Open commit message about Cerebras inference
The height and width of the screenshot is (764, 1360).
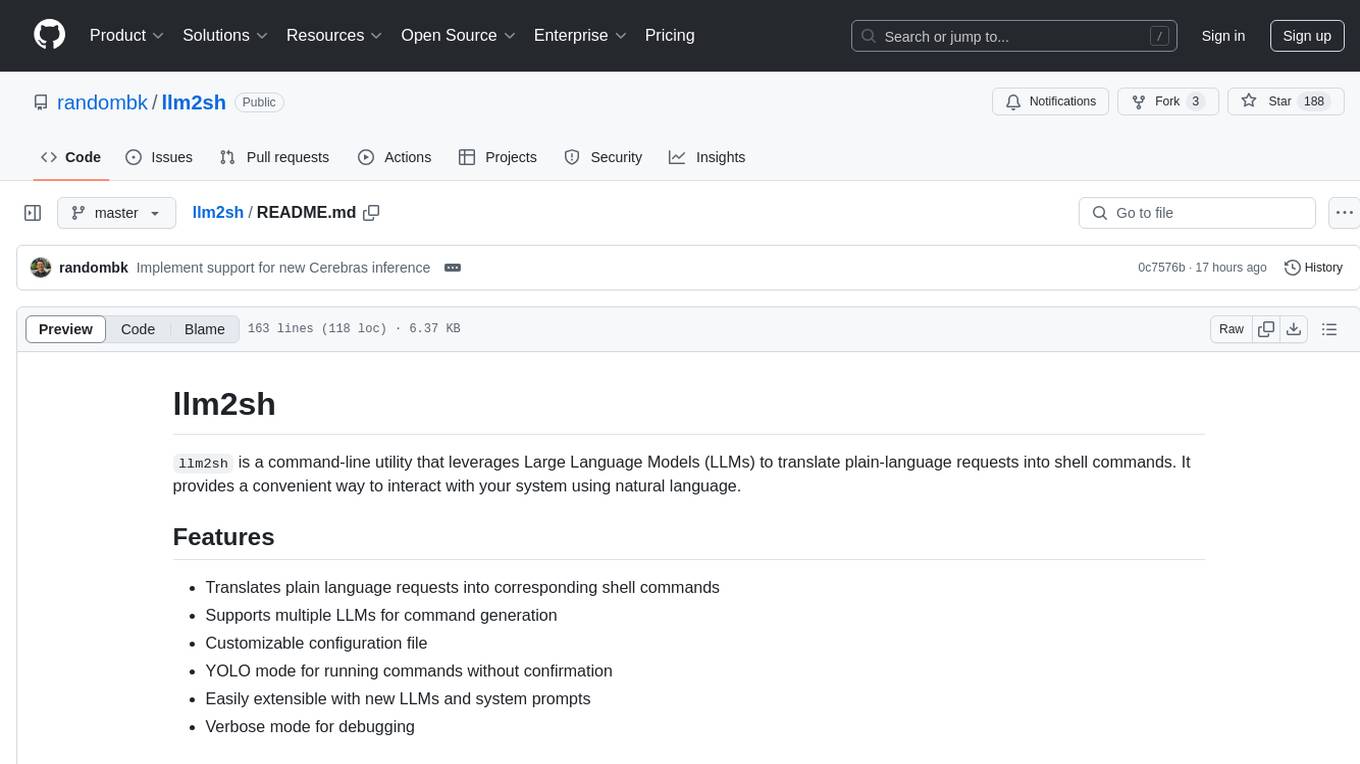[283, 268]
